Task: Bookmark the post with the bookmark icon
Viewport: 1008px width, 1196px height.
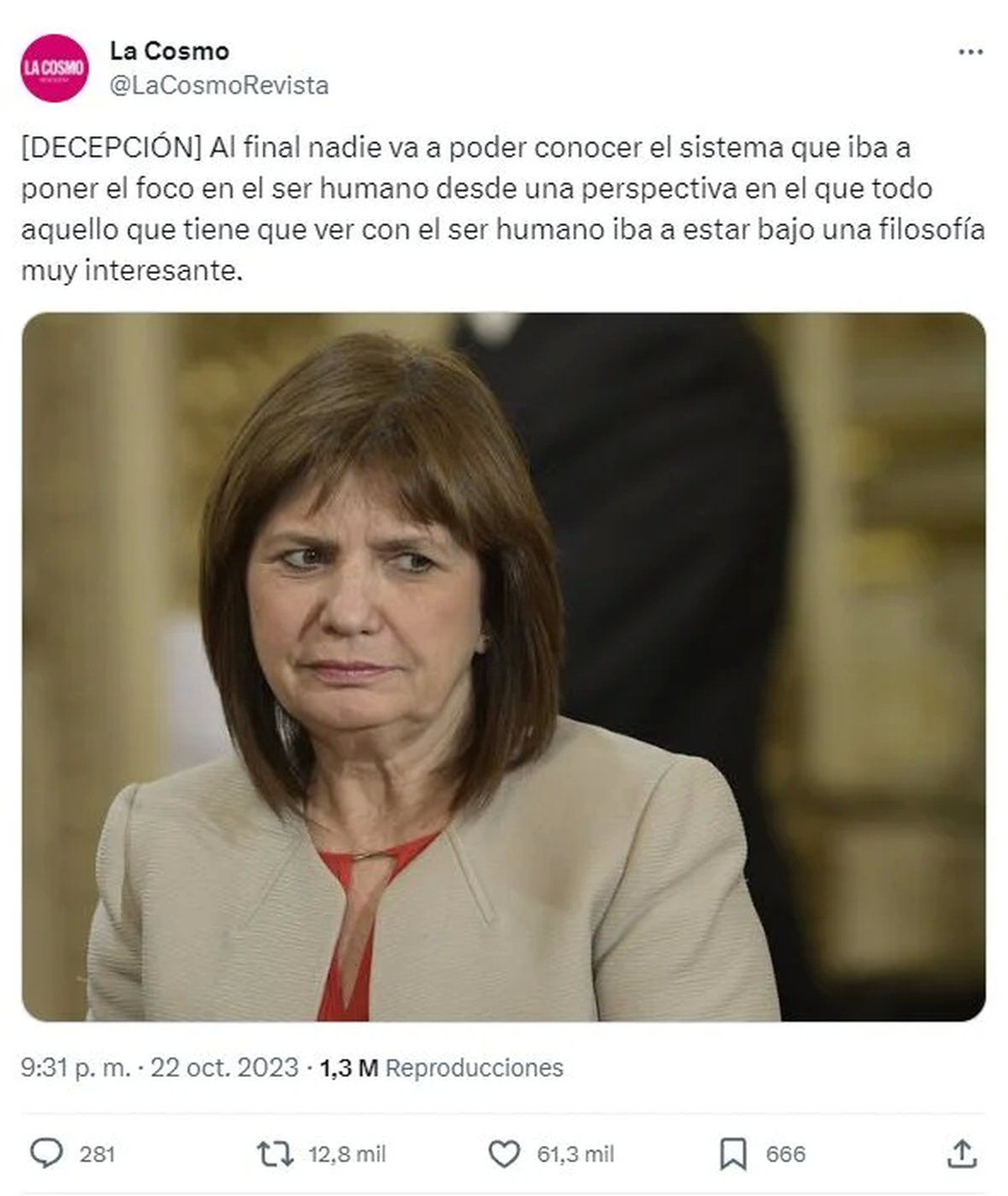Action: tap(733, 1155)
